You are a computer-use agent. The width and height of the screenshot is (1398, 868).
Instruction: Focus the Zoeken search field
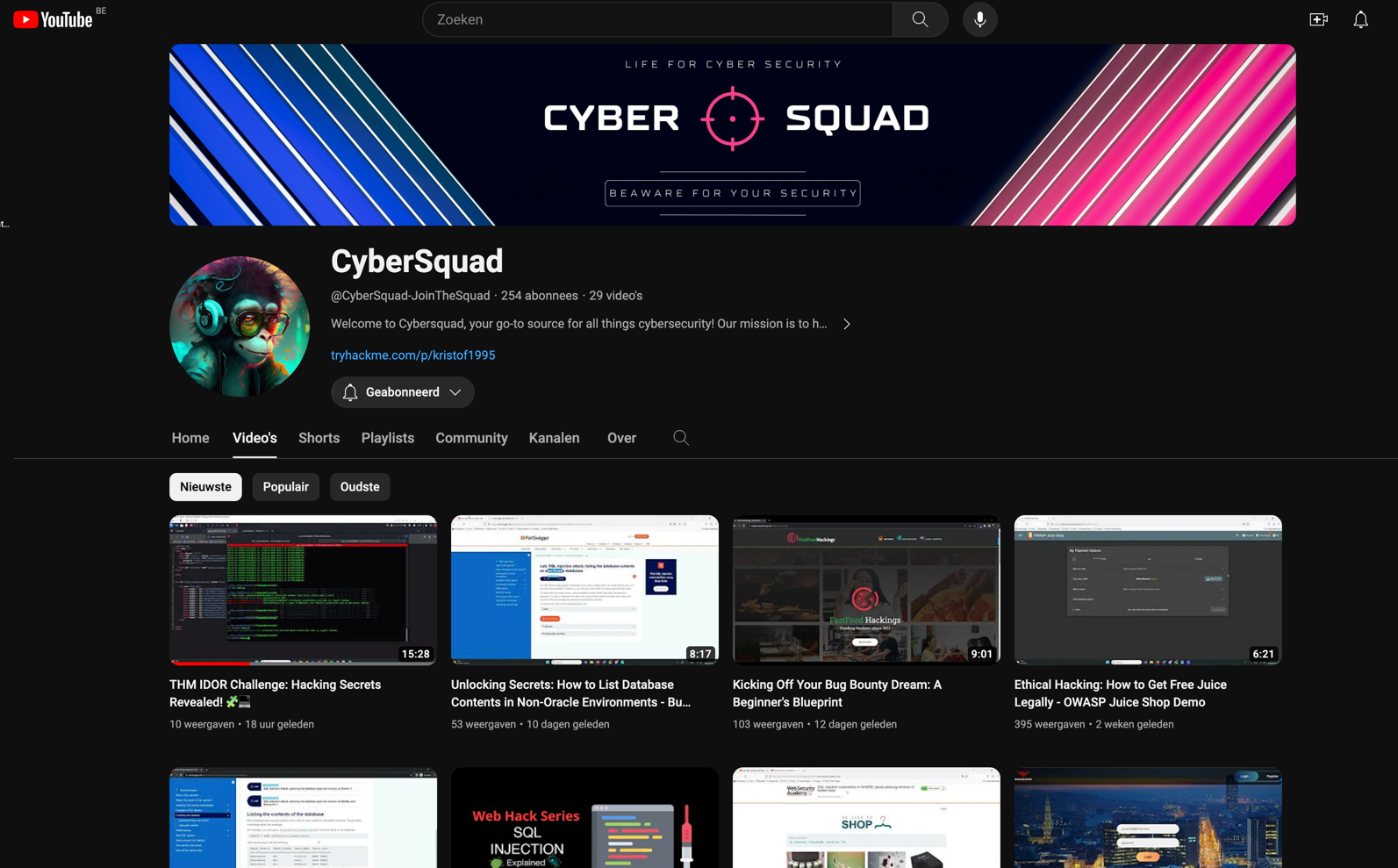(657, 19)
